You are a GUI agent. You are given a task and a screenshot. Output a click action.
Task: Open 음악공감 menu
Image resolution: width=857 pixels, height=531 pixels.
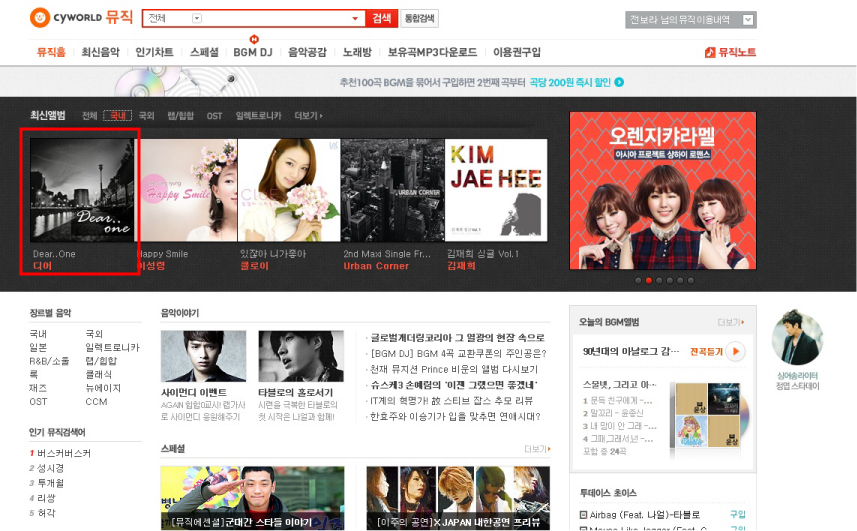pos(307,52)
